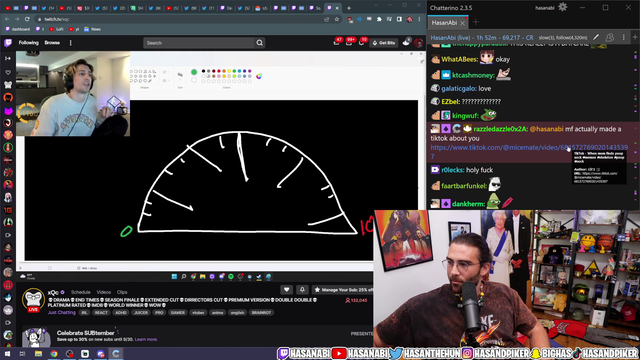Open the Schedule tab on xQc channel
This screenshot has width=640, height=360.
80,292
